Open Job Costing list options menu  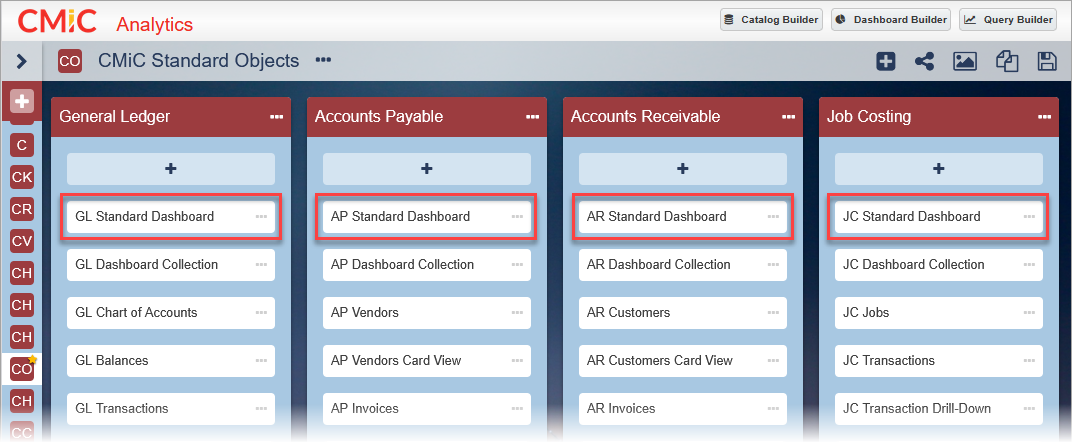click(1044, 117)
